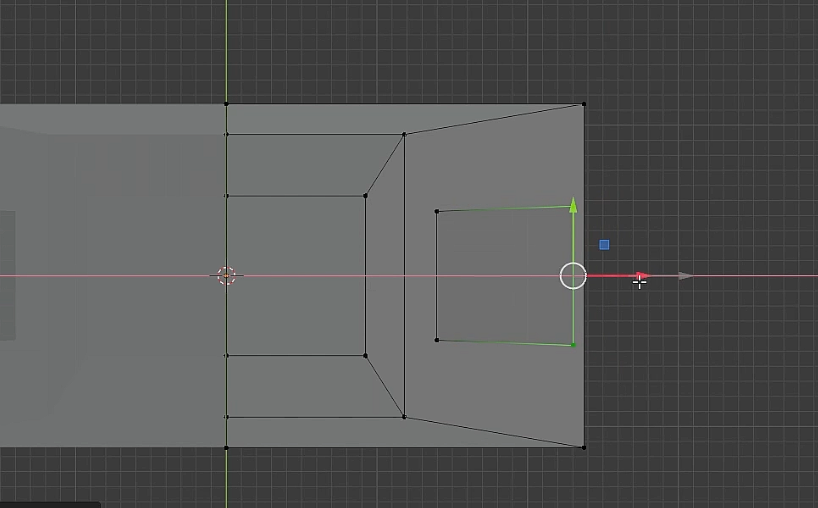
Task: Select upper-left vertex of the green-edged selected face
Action: coord(437,211)
